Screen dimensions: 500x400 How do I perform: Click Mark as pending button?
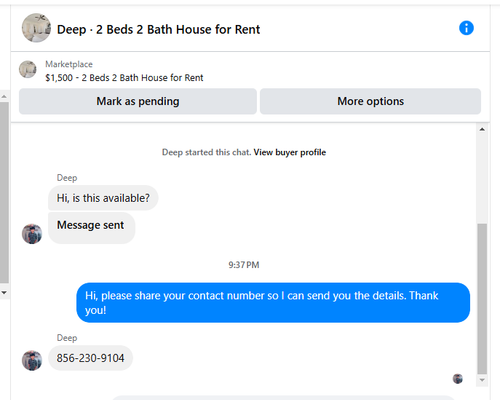[138, 101]
